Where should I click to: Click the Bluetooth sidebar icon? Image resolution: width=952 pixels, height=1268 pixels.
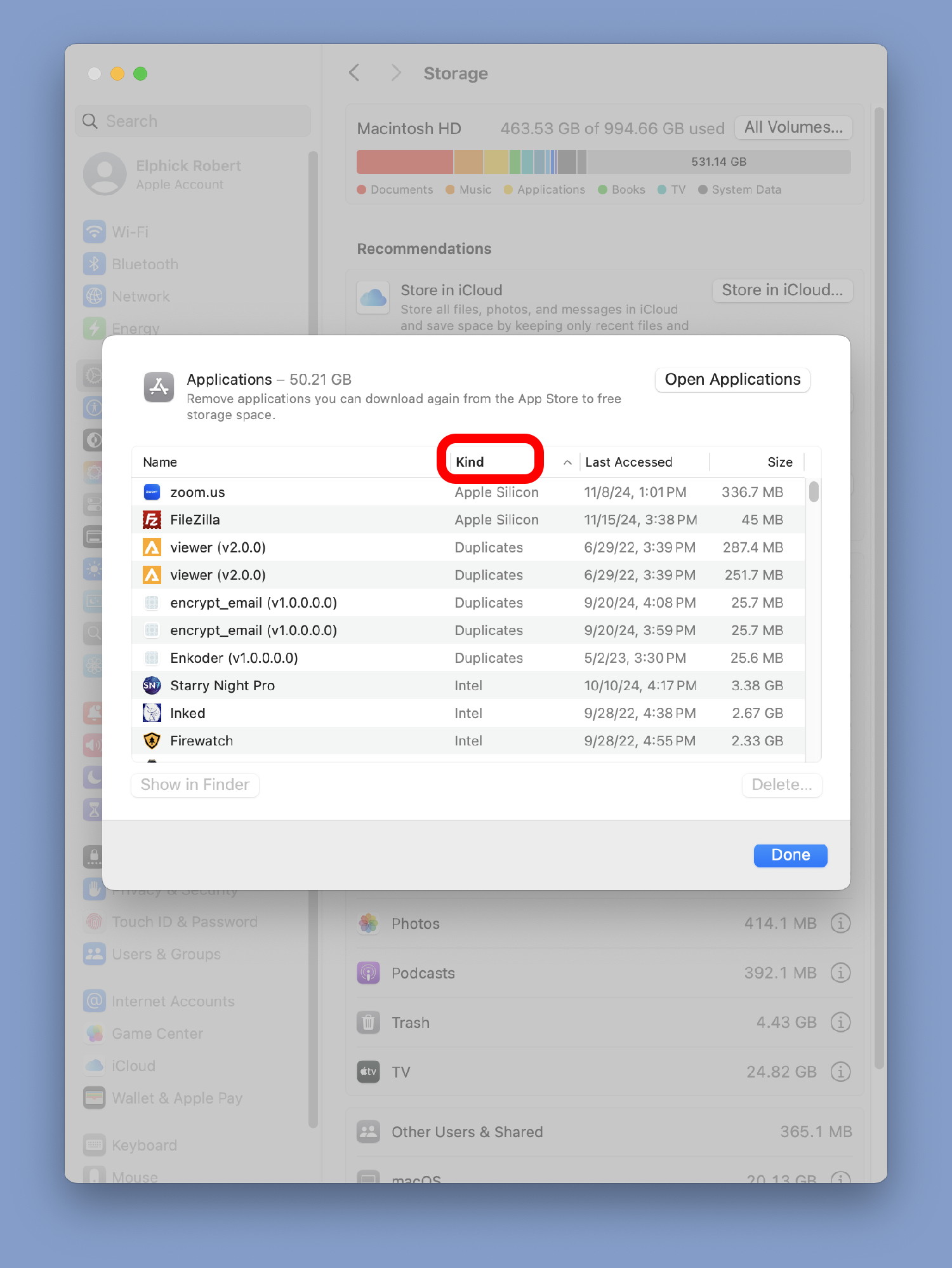95,264
